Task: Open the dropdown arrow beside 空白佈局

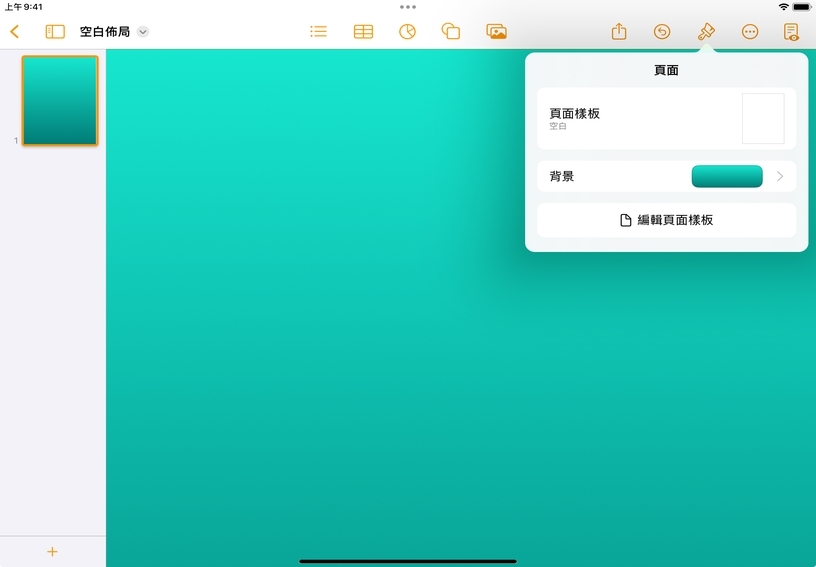Action: point(143,32)
